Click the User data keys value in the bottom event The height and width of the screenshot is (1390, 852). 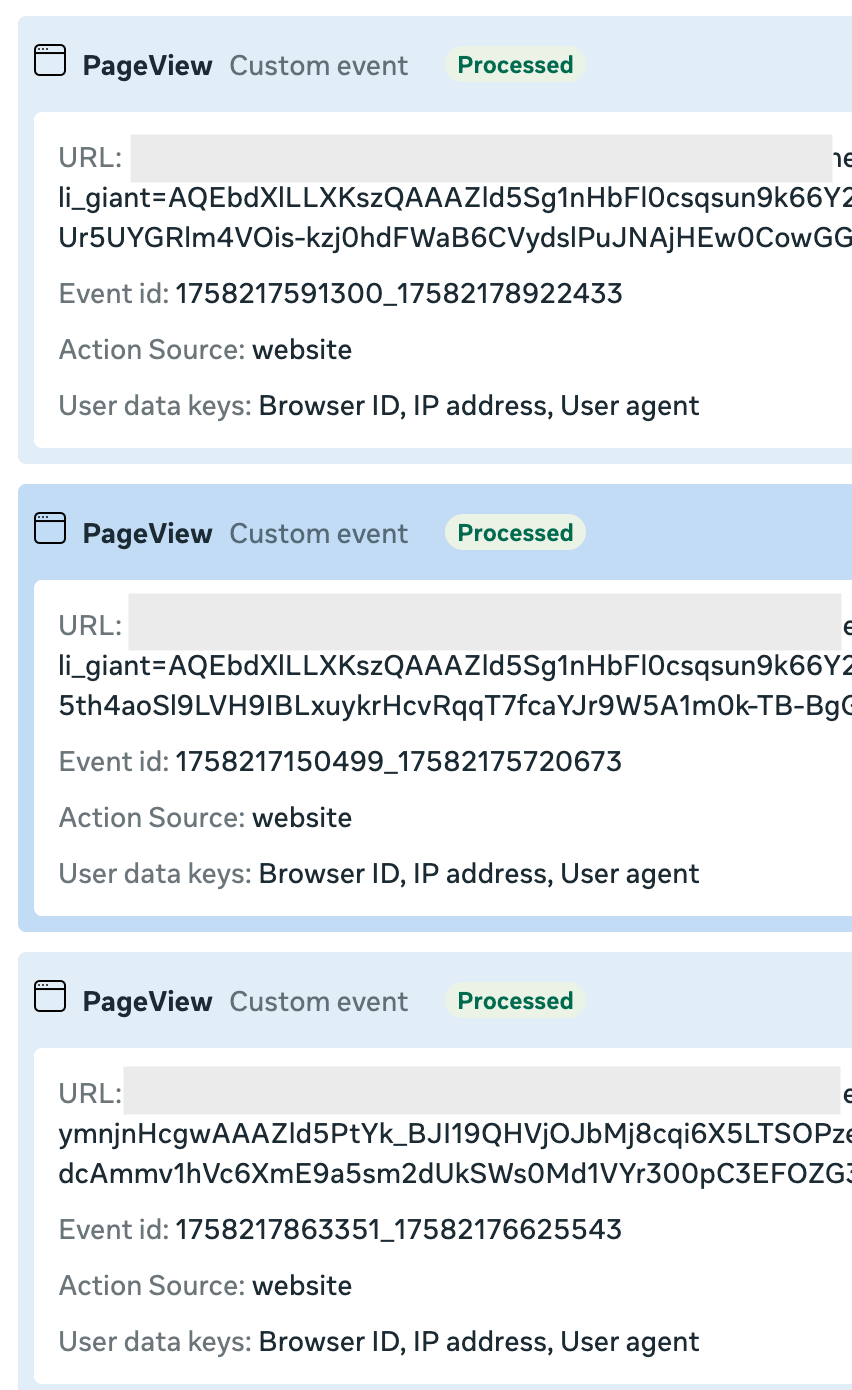tap(479, 1342)
